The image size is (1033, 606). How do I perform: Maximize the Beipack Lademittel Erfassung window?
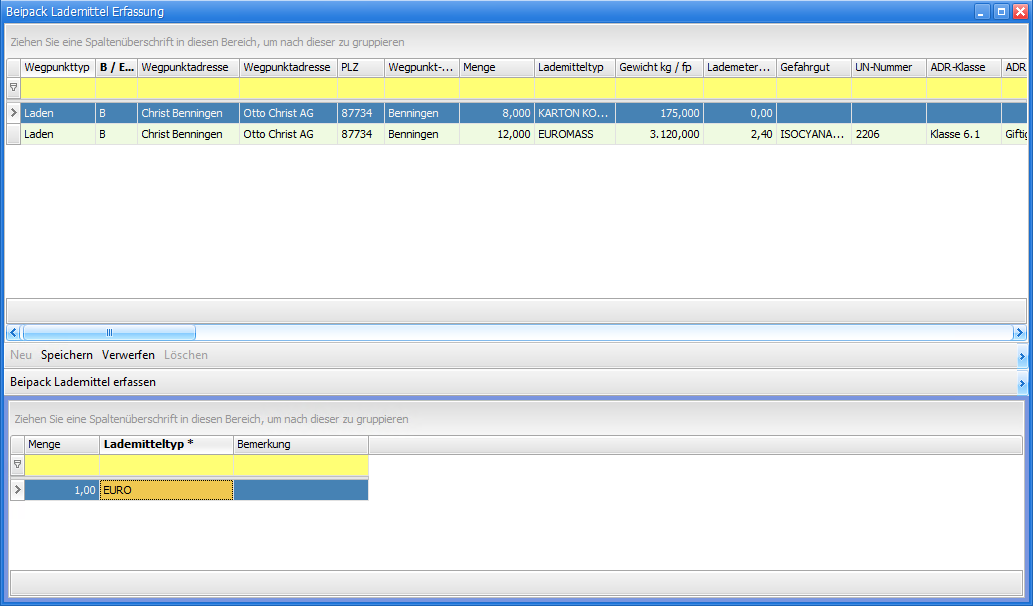[1001, 11]
